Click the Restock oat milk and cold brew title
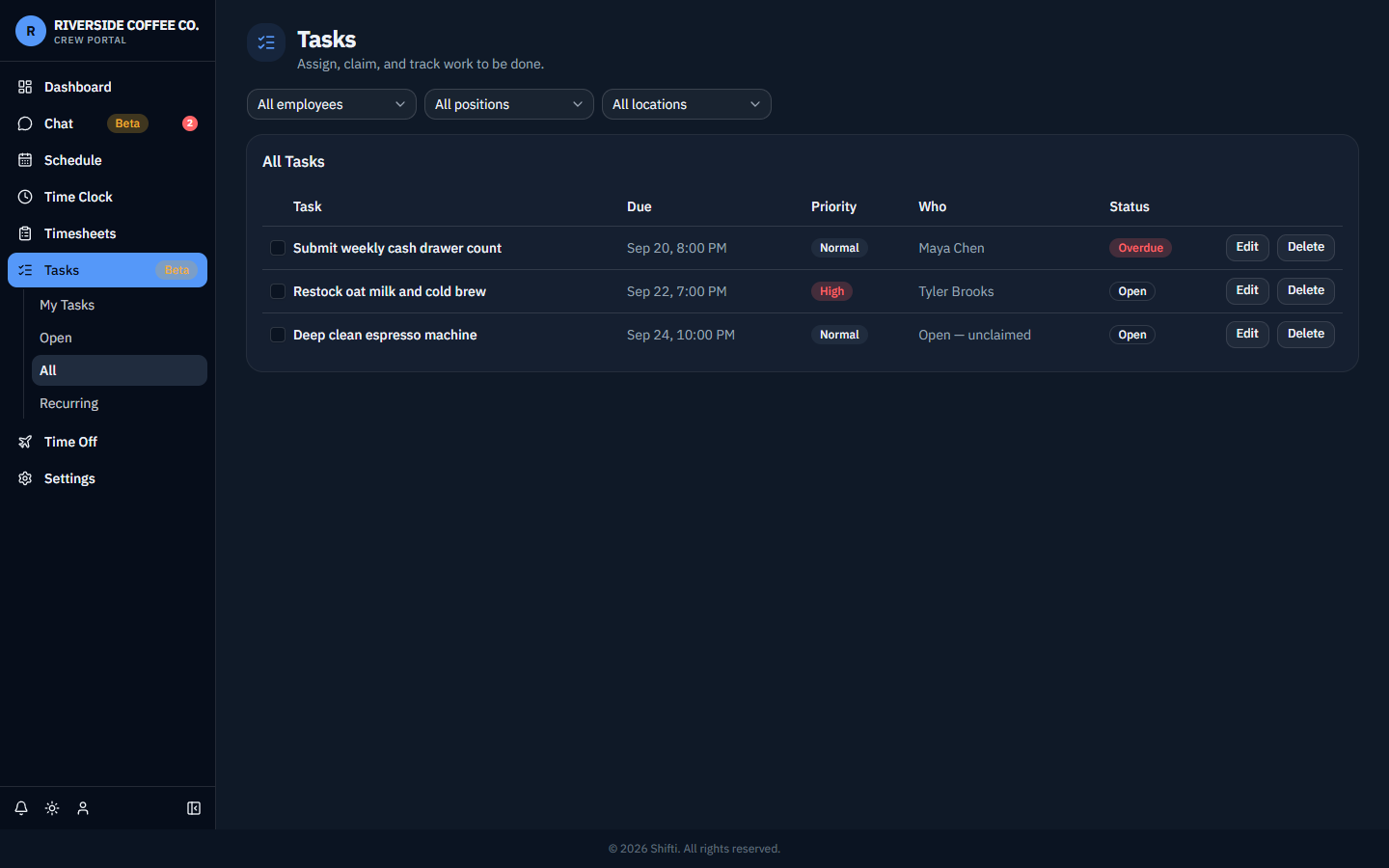The image size is (1389, 868). 390,291
